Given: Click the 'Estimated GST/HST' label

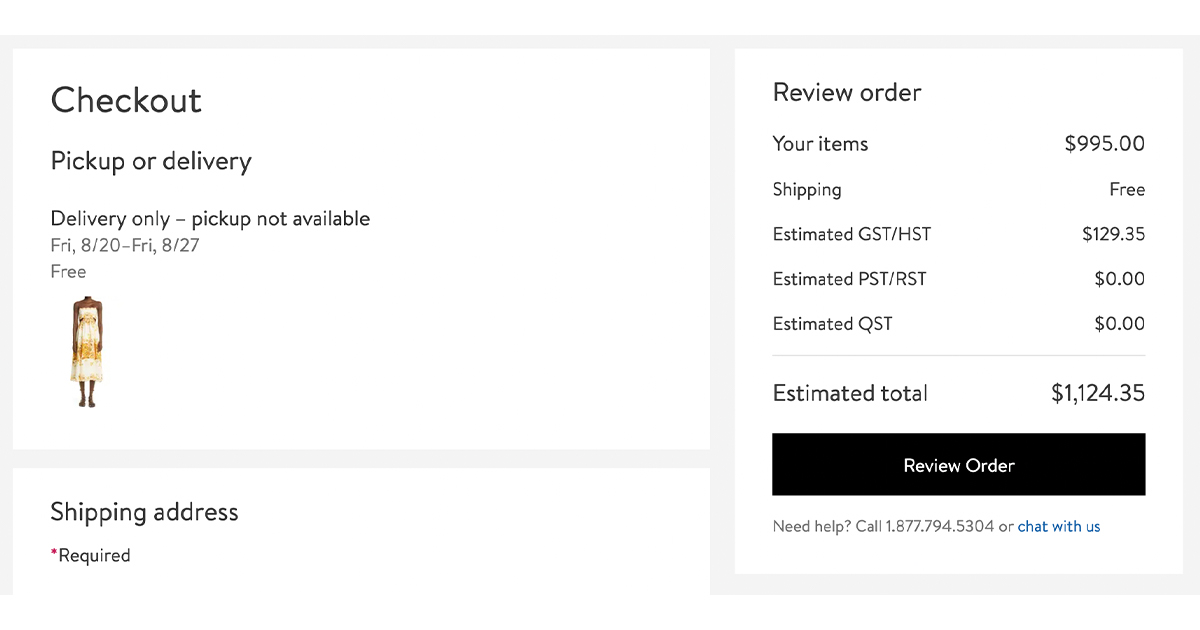Looking at the screenshot, I should tap(852, 234).
